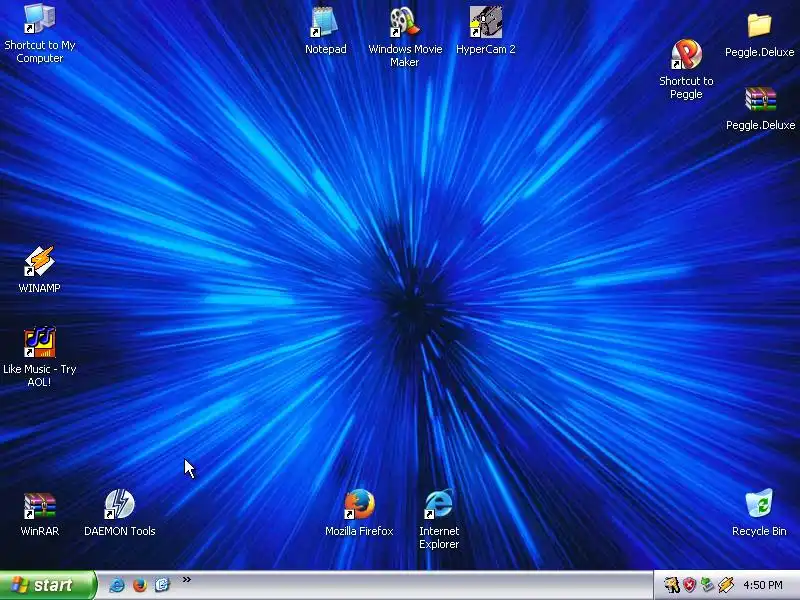This screenshot has width=800, height=600.
Task: Click the green device tray icon
Action: (707, 585)
